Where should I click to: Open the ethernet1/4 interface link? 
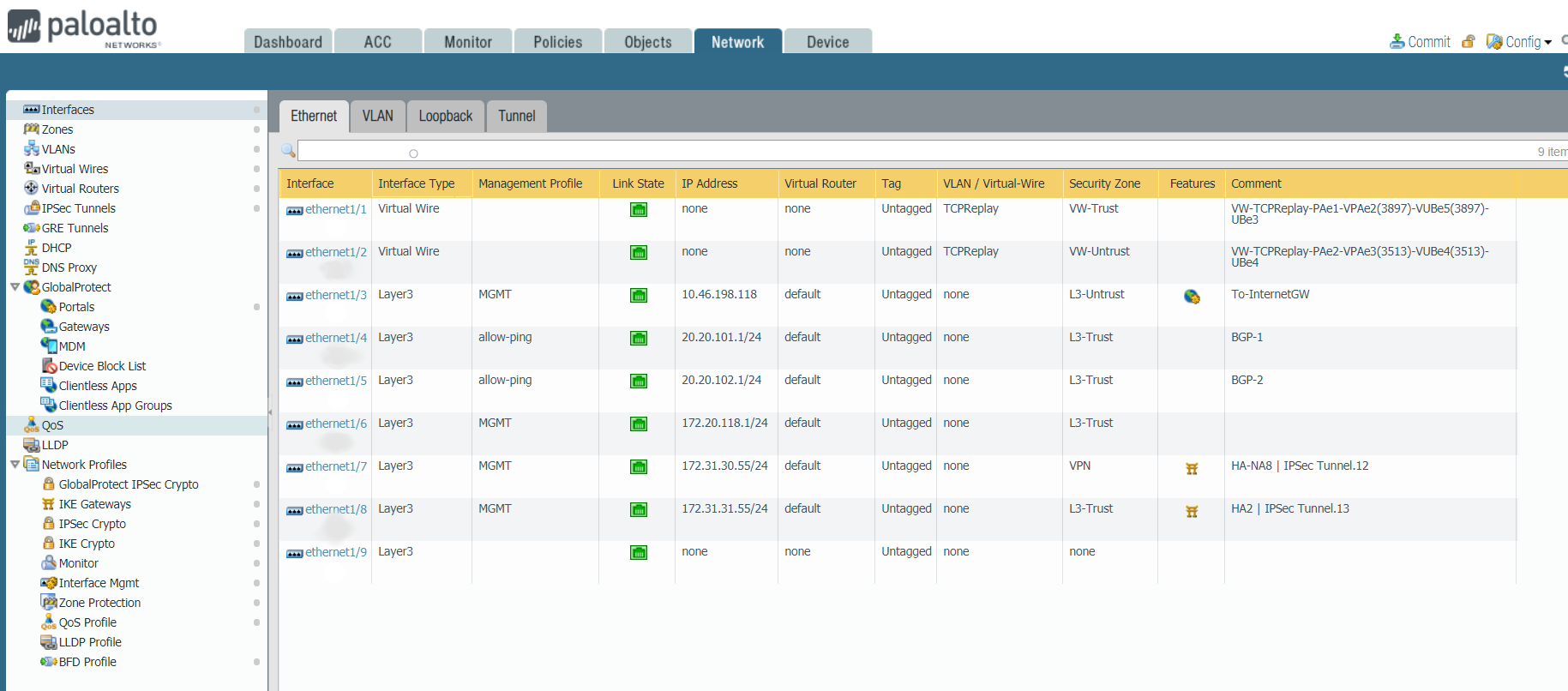point(335,338)
